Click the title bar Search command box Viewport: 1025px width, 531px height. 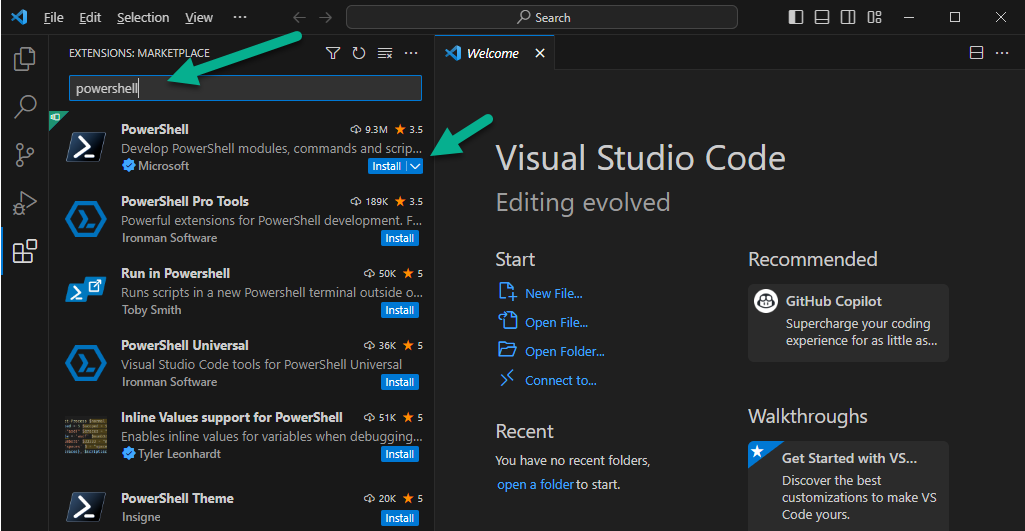pos(541,18)
